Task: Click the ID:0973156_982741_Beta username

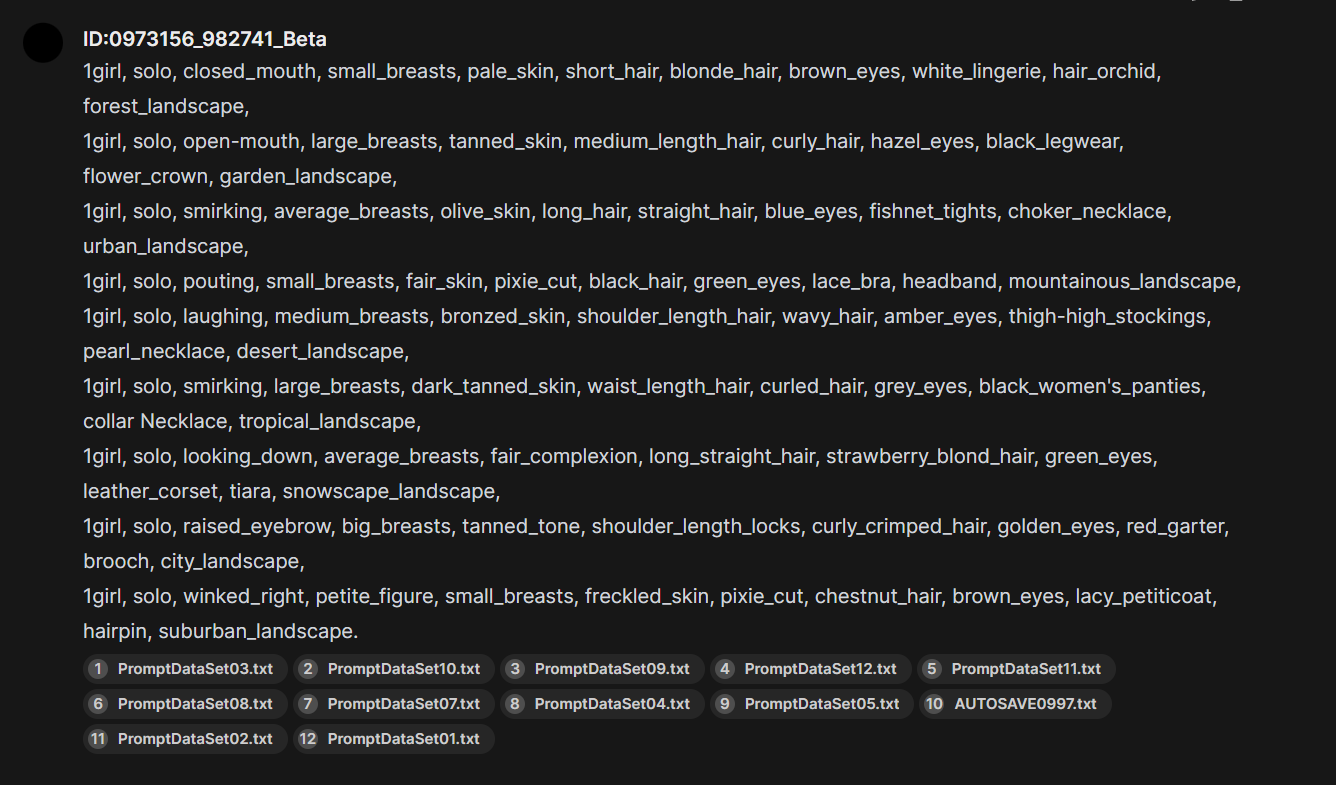Action: 205,39
